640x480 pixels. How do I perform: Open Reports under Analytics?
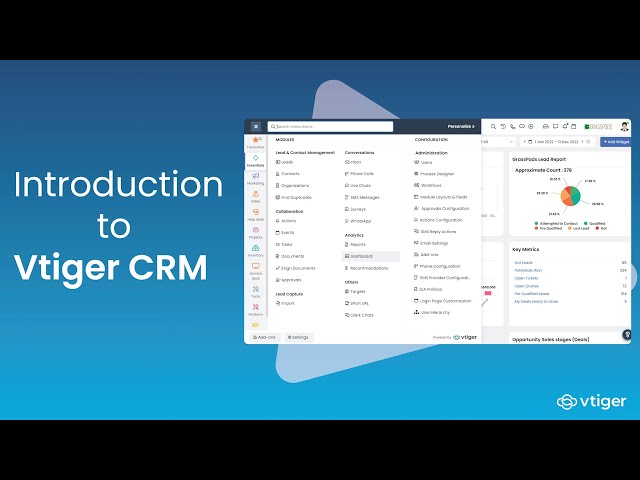click(355, 244)
